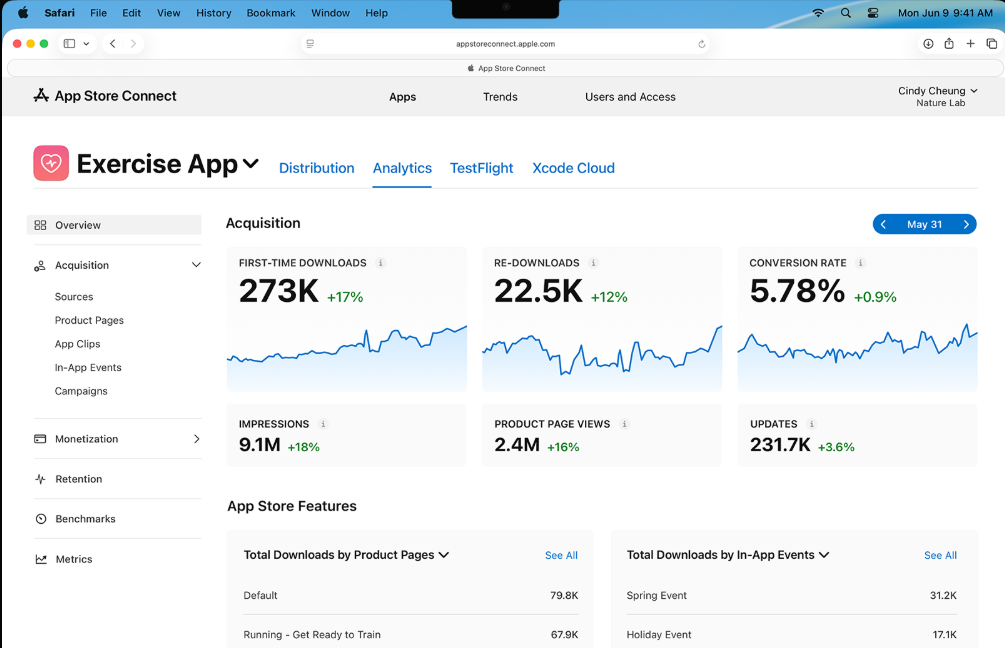This screenshot has width=1005, height=648.
Task: Expand the Monetization sidebar section
Action: (197, 438)
